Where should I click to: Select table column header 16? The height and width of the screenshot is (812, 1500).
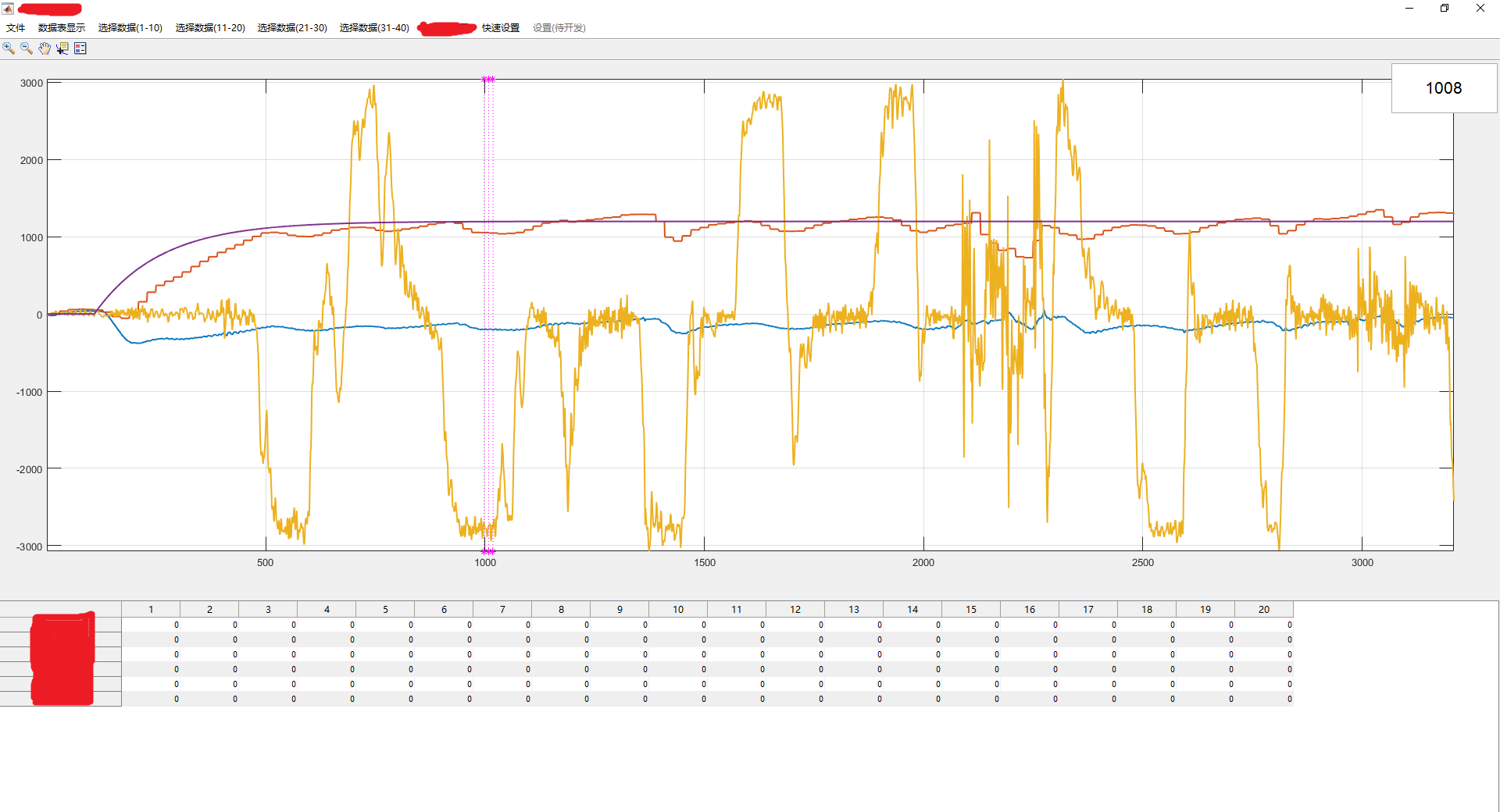pos(1030,609)
